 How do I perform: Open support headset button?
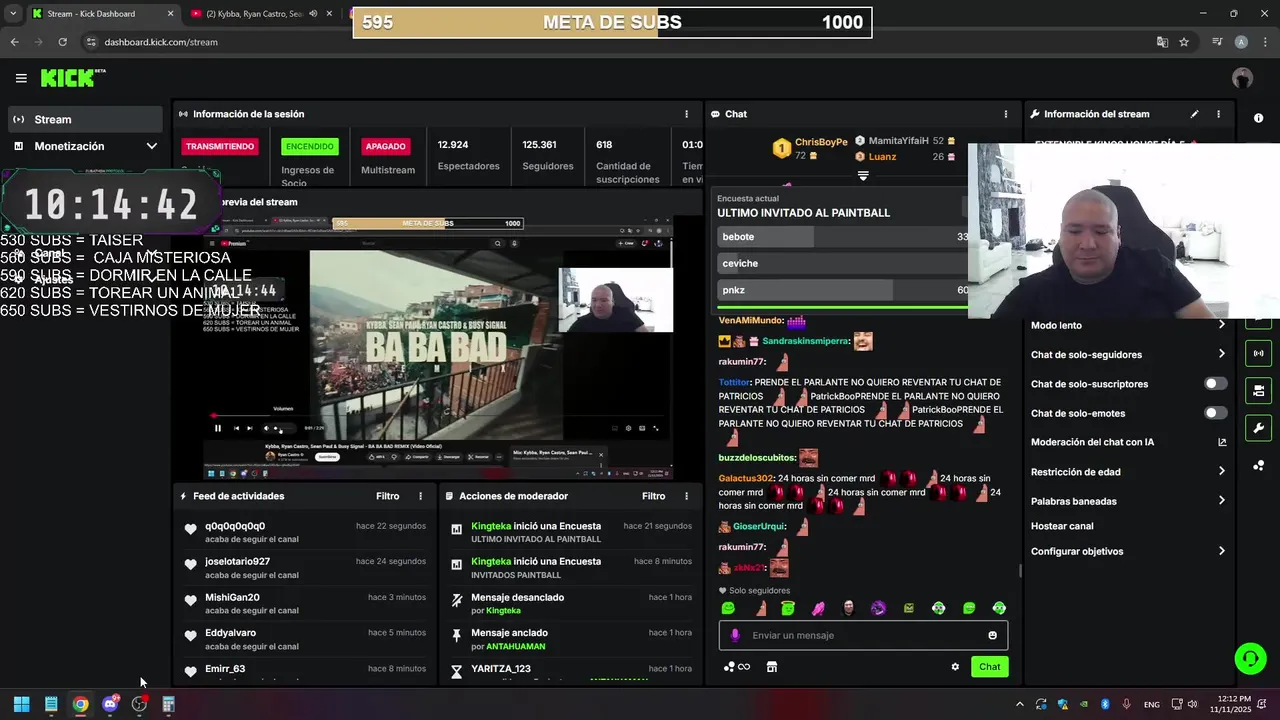(x=1250, y=658)
